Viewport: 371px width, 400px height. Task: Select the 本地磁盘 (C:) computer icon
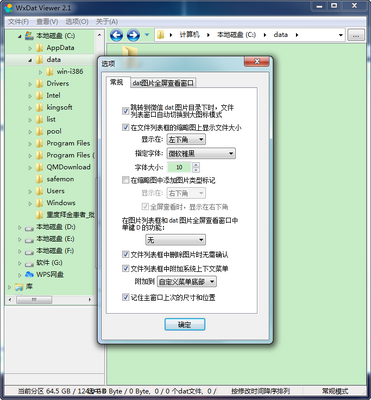[29, 35]
